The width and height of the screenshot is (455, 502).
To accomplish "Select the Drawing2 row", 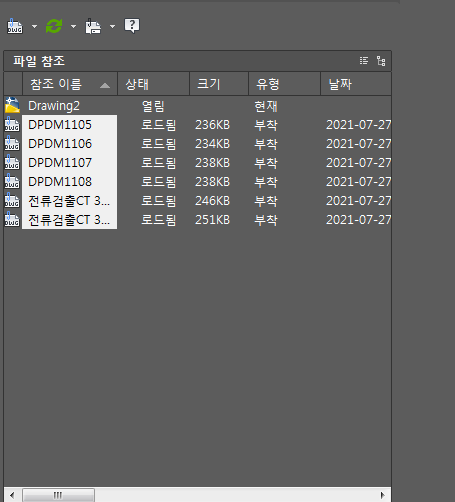I will (x=197, y=106).
